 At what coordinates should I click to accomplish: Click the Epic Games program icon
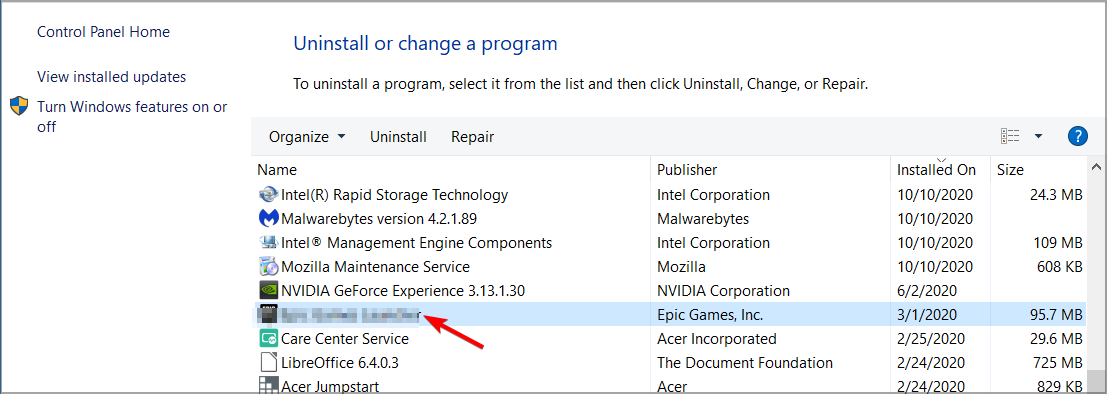point(268,314)
